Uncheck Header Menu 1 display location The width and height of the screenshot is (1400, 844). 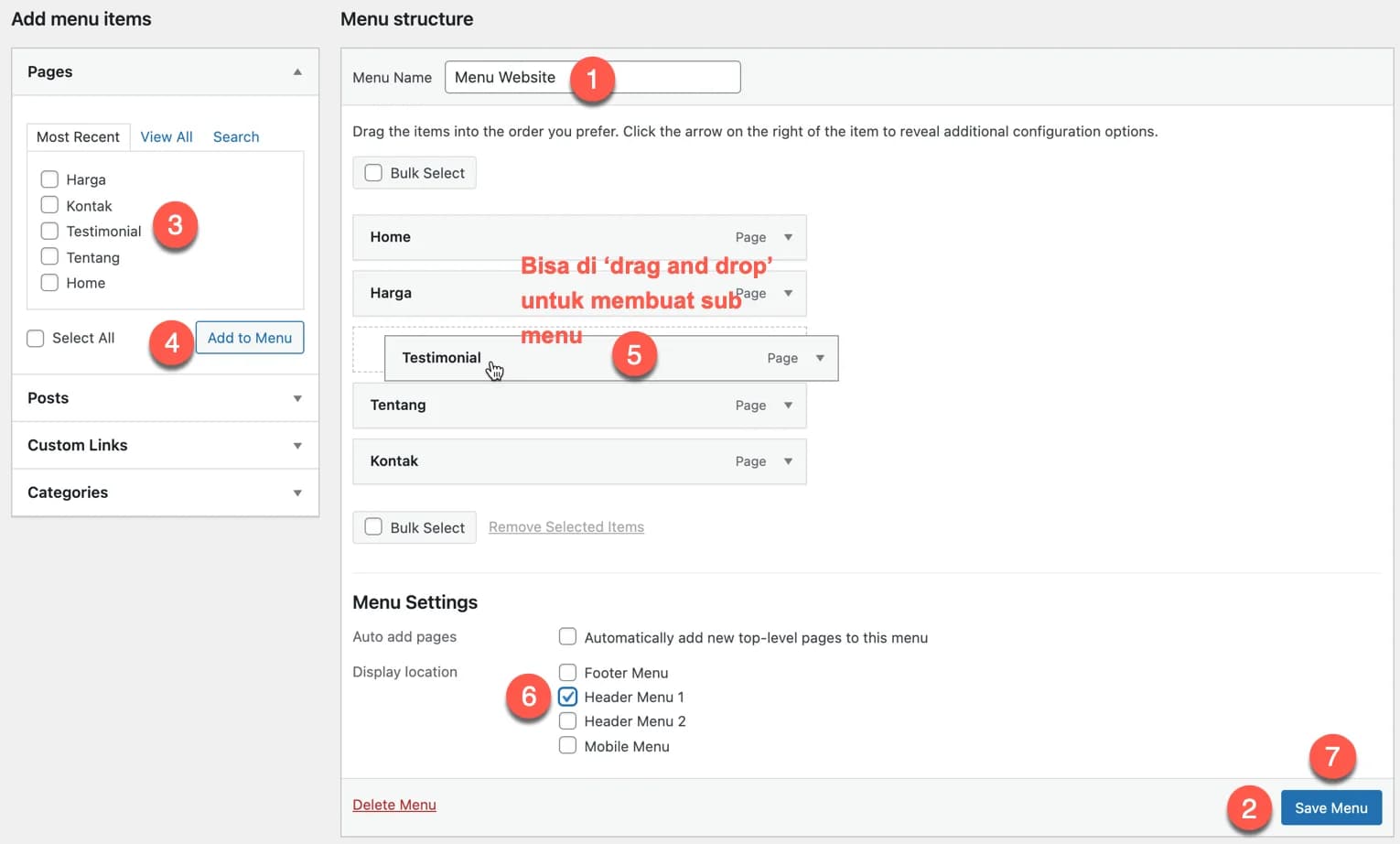[567, 697]
